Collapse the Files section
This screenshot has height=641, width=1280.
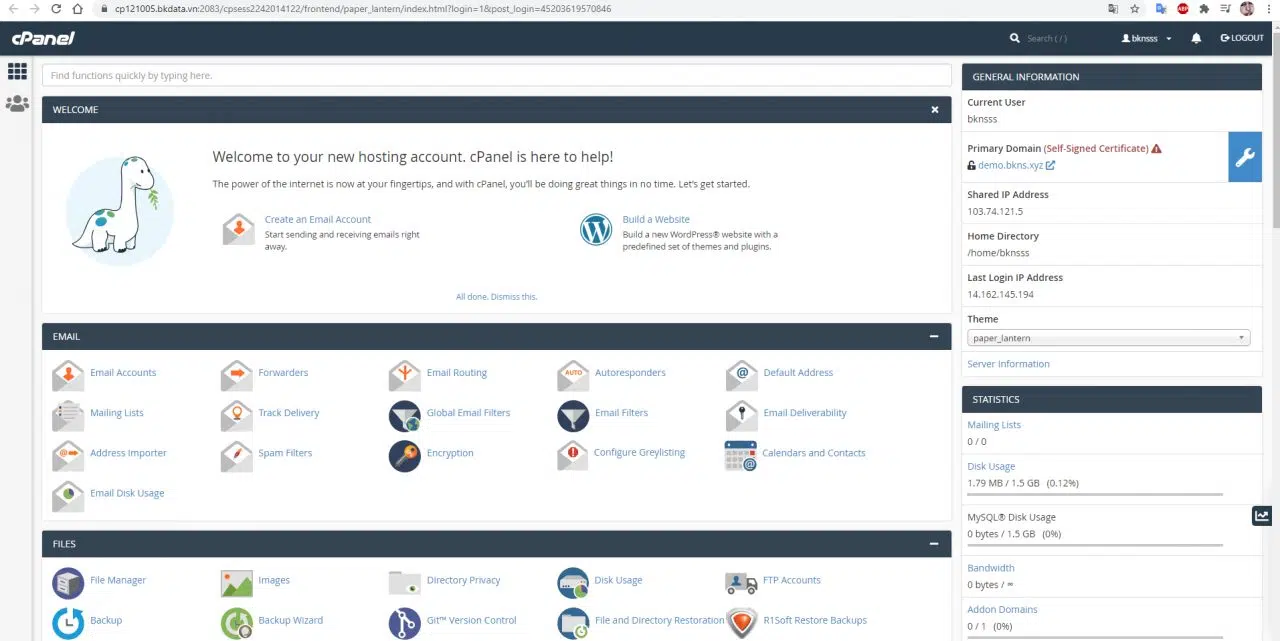934,544
